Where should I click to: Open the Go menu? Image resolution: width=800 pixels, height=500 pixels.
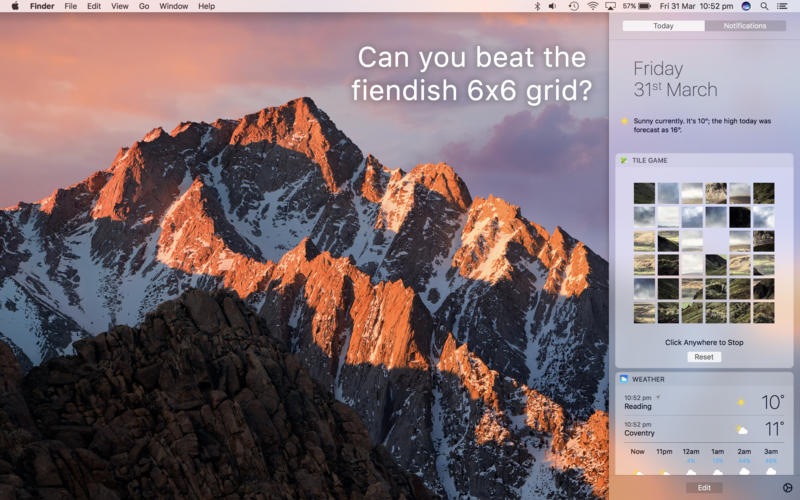(144, 6)
